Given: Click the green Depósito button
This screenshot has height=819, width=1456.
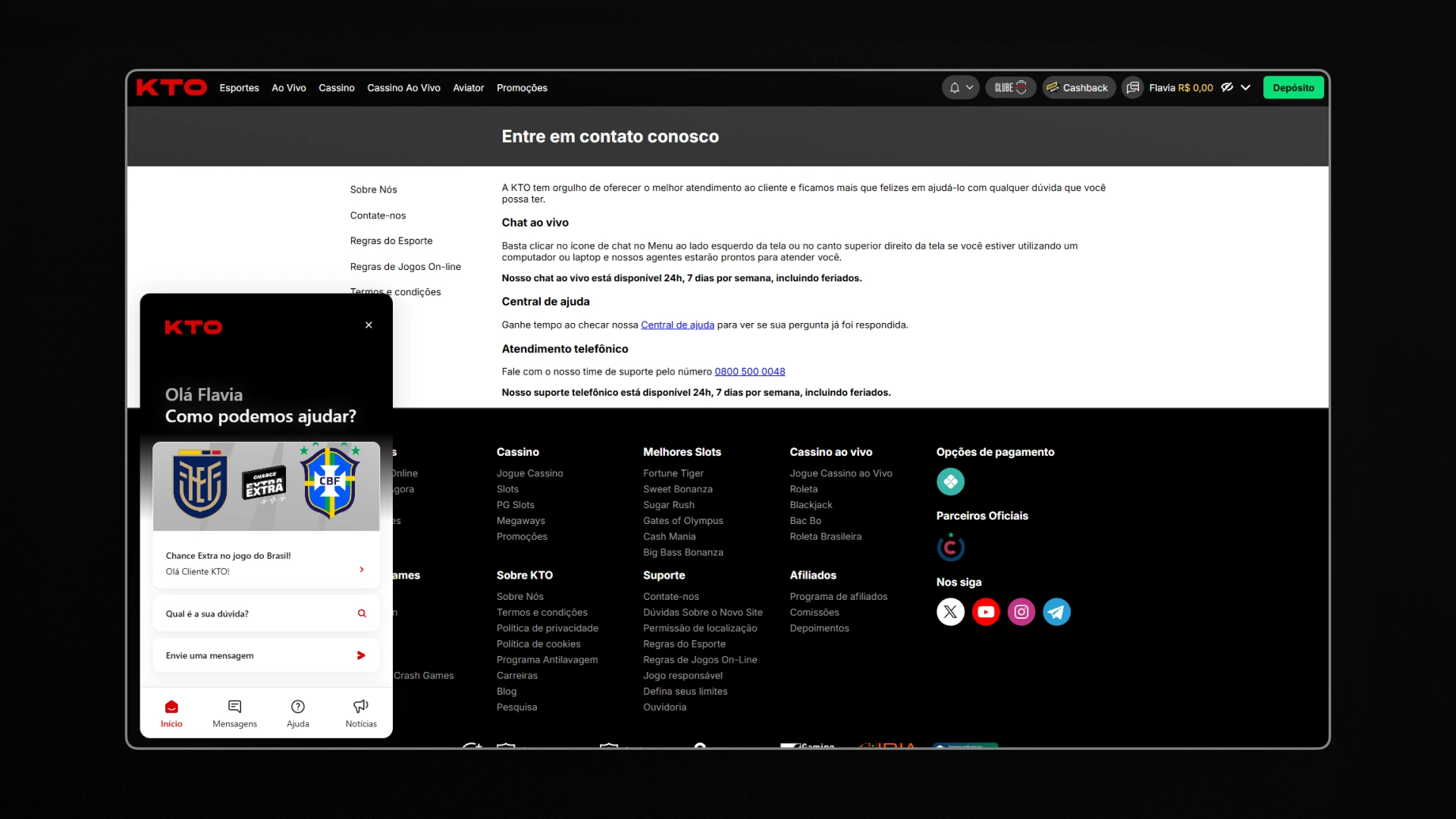Looking at the screenshot, I should [x=1293, y=88].
